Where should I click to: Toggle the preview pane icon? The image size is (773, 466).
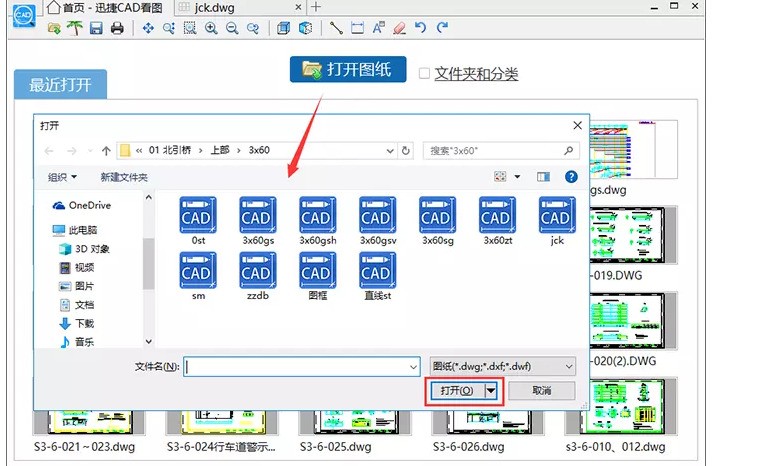pos(543,177)
